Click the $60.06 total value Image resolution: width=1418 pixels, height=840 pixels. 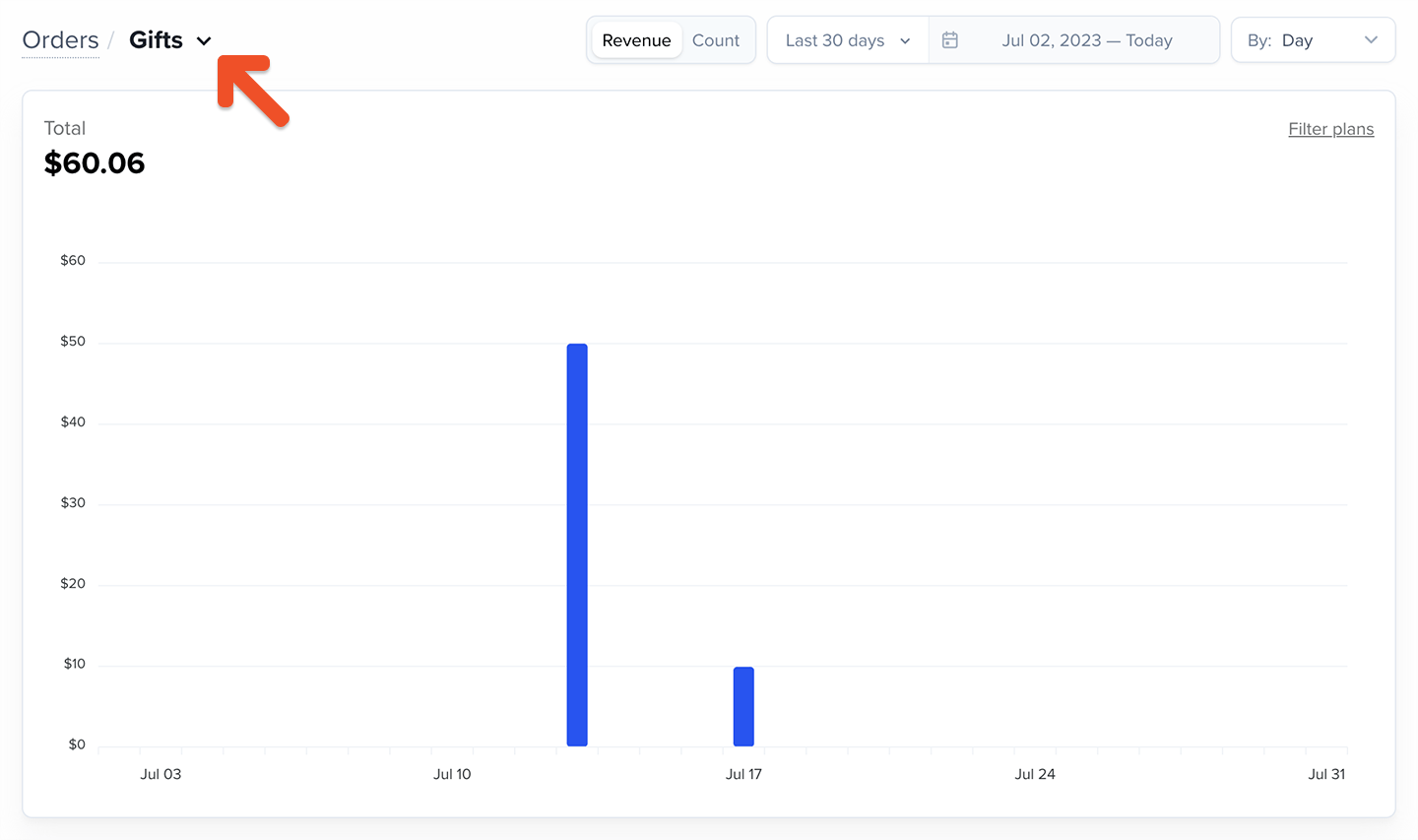click(x=95, y=163)
